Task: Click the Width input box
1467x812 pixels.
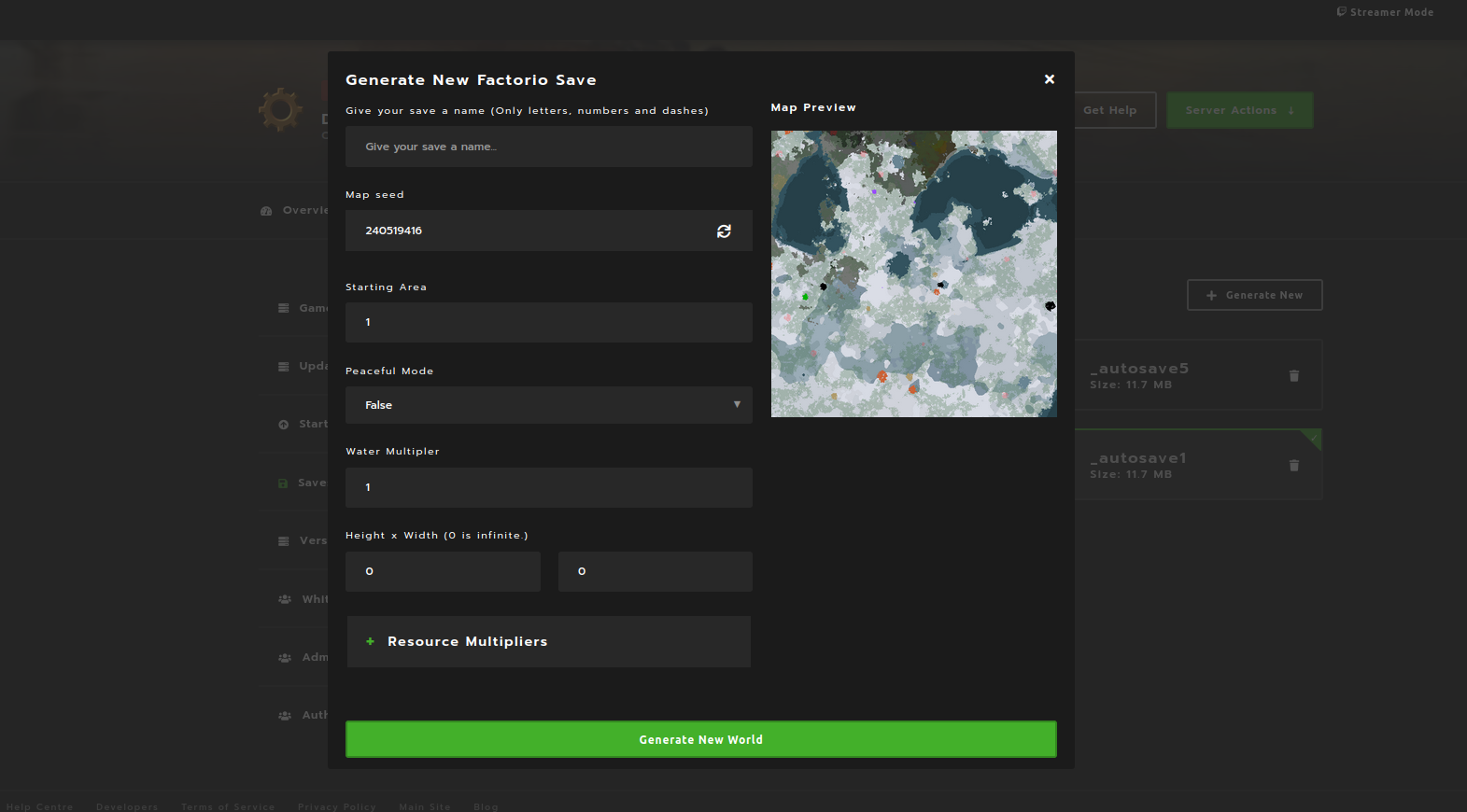Action: click(656, 571)
